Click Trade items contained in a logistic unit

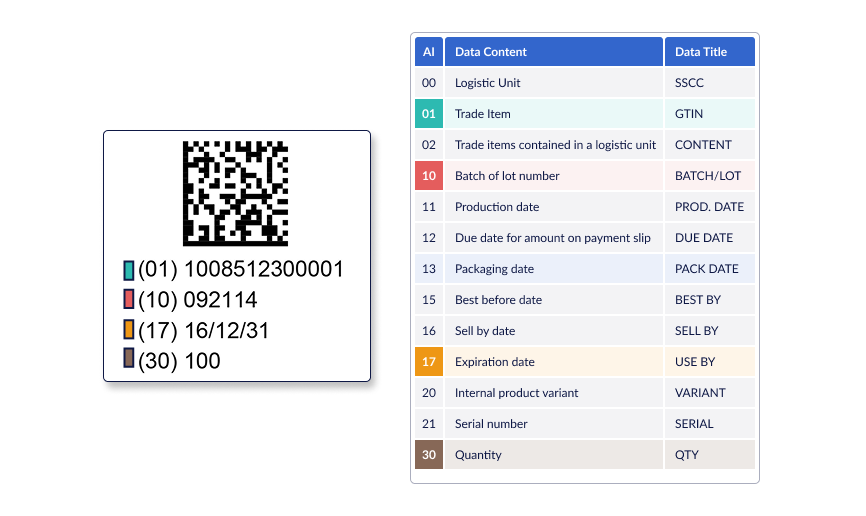point(554,145)
